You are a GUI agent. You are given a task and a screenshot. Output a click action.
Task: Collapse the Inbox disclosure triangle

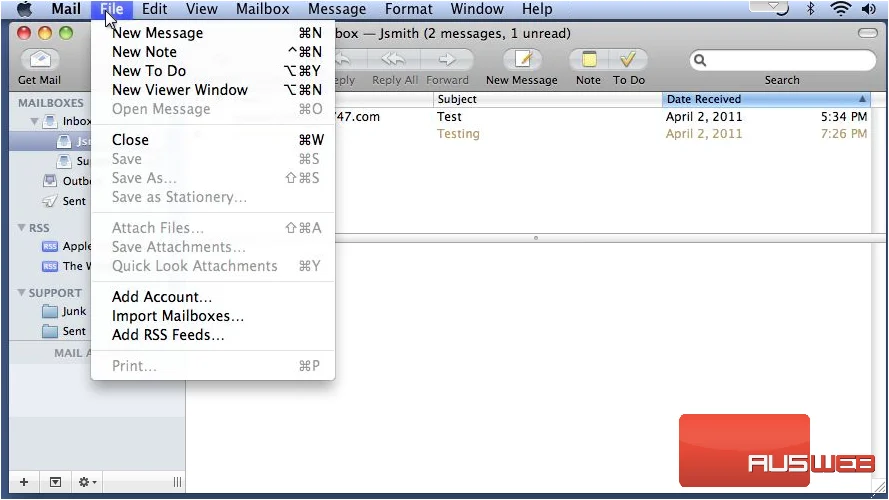(x=34, y=121)
